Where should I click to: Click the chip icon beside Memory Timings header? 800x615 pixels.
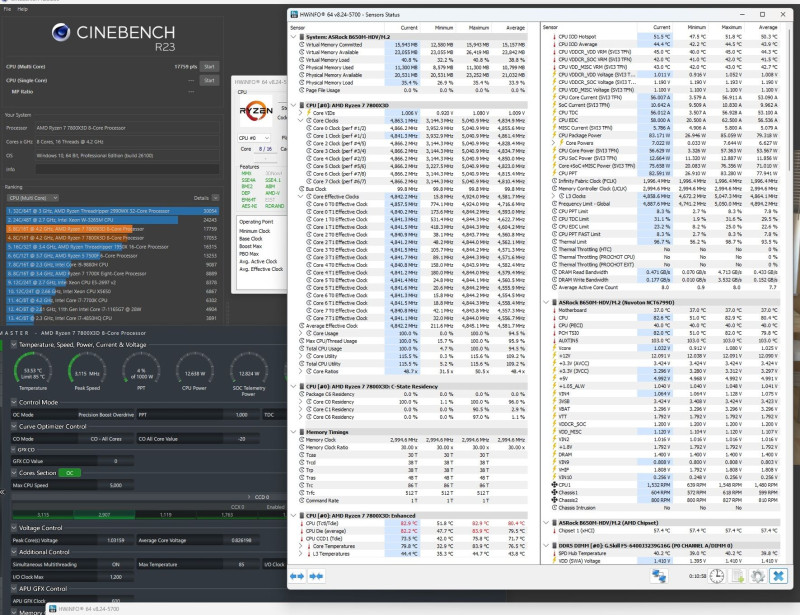(302, 432)
